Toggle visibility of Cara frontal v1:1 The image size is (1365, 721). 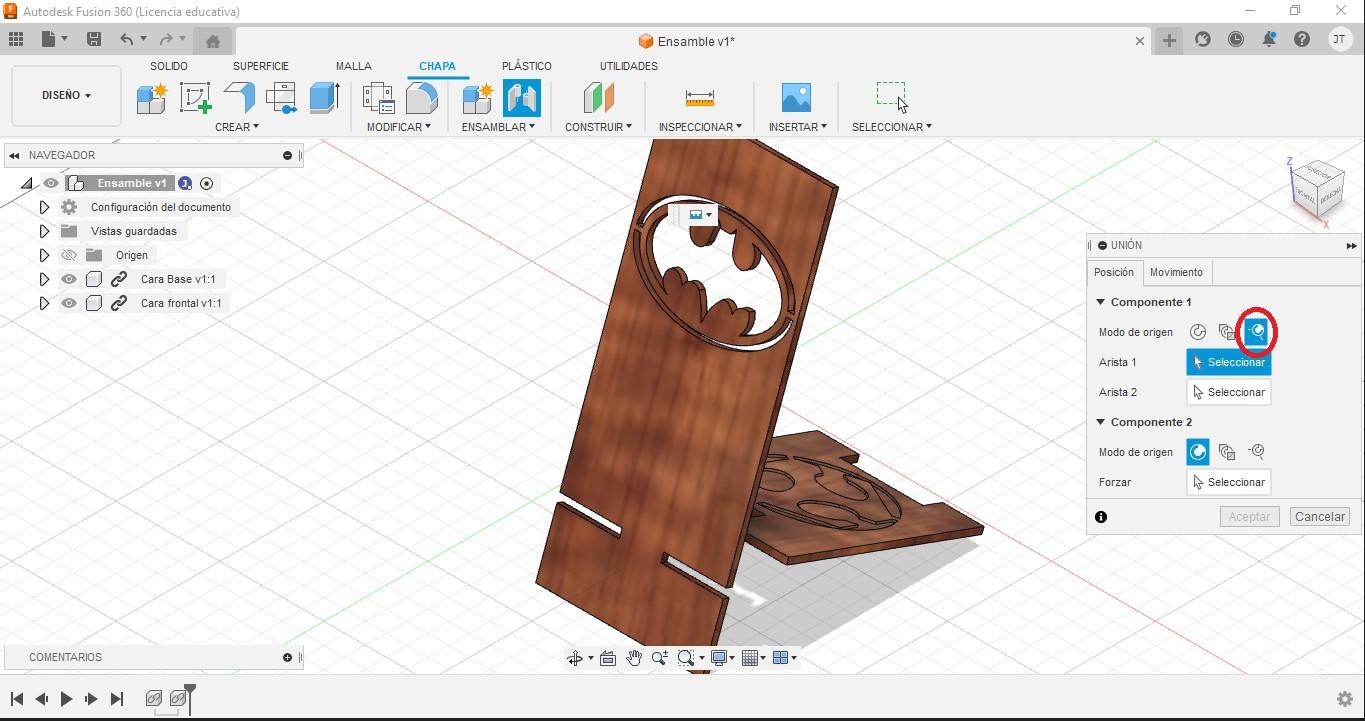68,303
